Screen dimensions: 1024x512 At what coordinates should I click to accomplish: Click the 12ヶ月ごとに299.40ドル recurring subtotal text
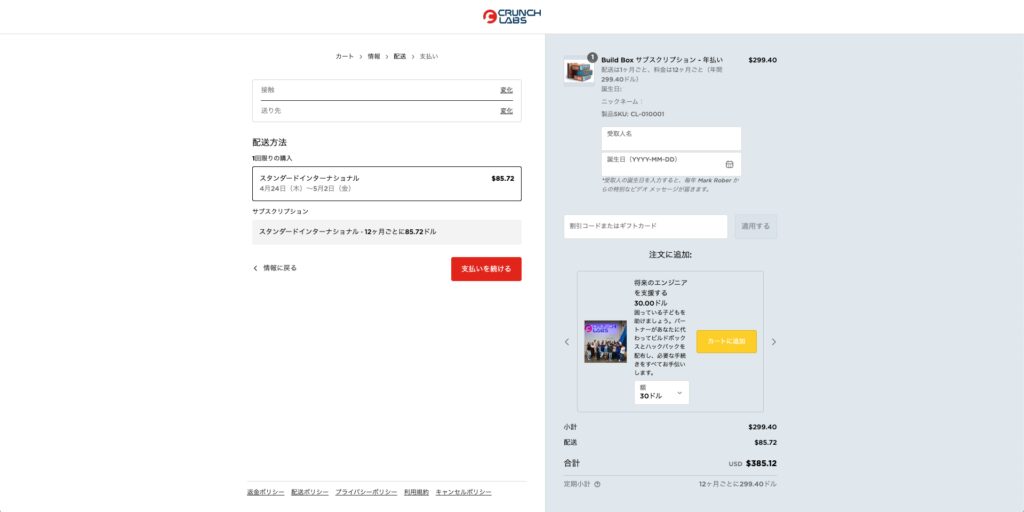(737, 485)
